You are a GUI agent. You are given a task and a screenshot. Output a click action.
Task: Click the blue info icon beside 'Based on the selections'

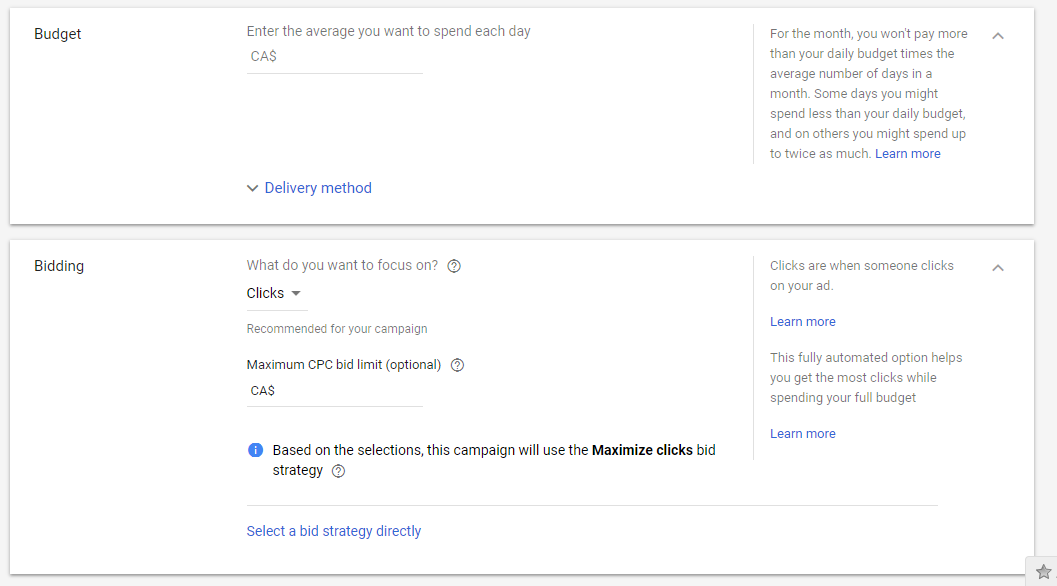pos(255,450)
